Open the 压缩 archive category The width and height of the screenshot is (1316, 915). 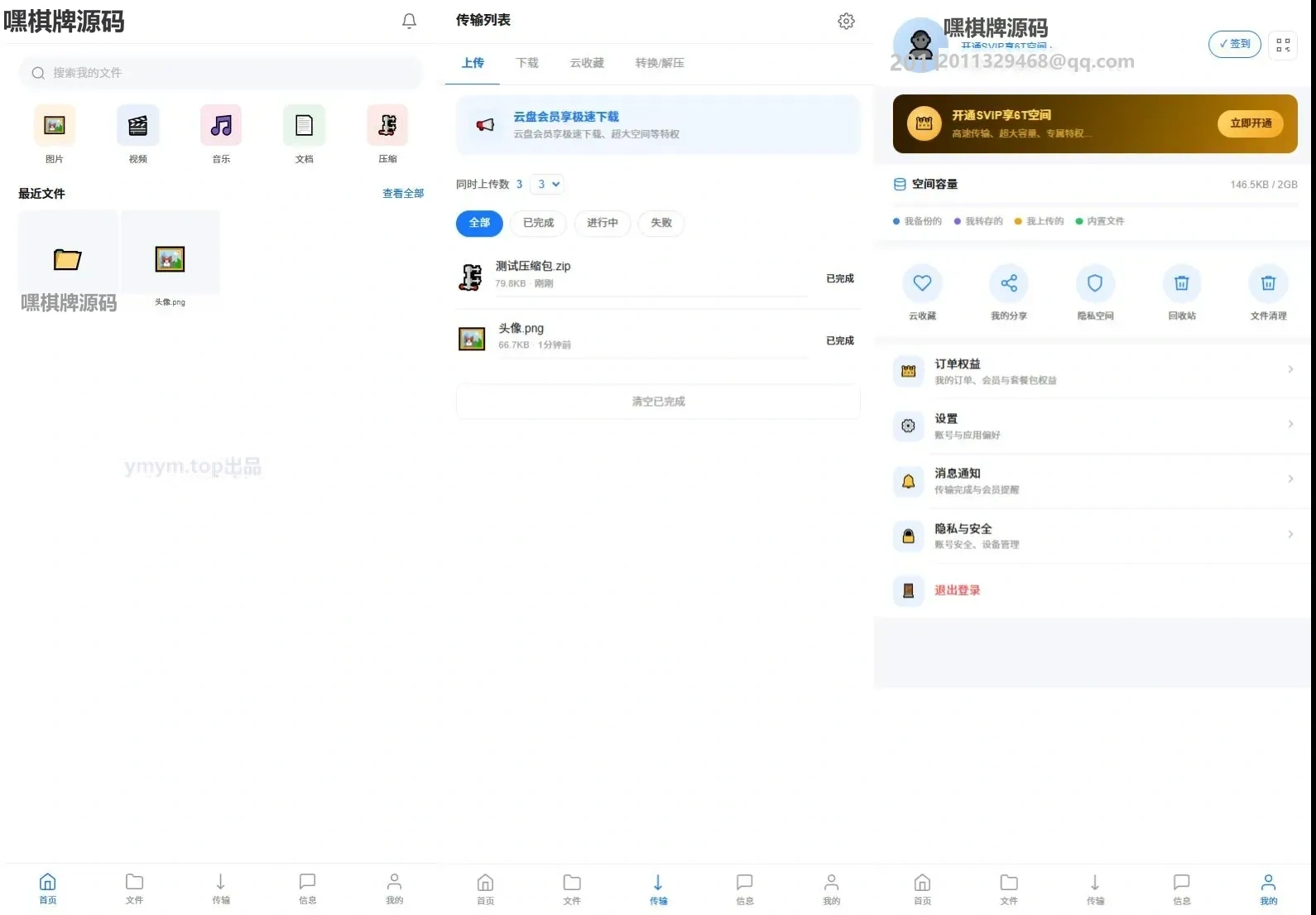tap(387, 133)
